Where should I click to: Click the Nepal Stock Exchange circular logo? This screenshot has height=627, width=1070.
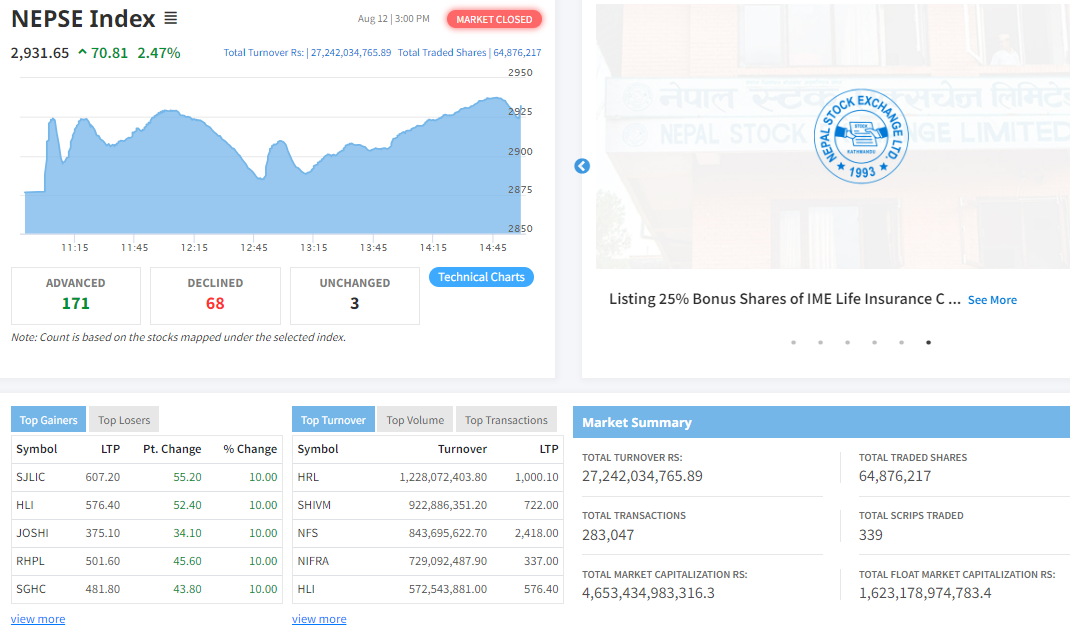point(861,136)
